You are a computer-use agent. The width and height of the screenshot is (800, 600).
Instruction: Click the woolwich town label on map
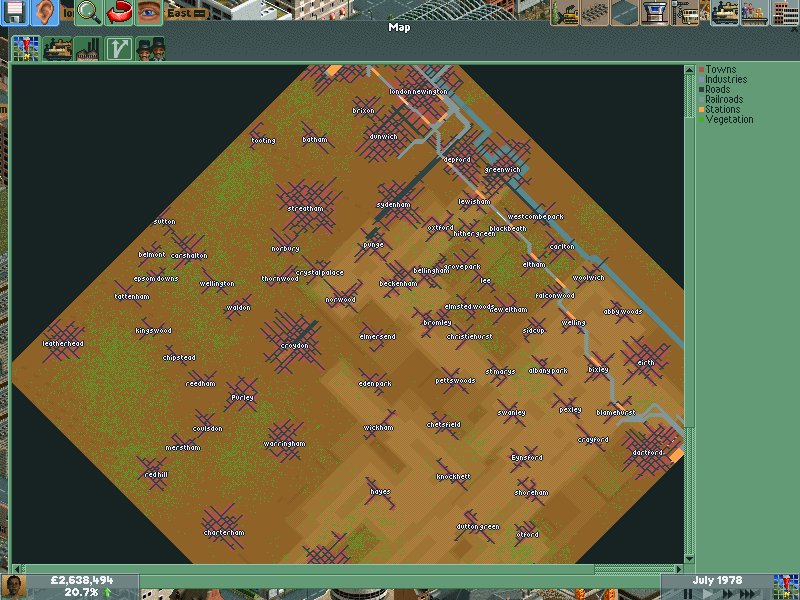[x=588, y=278]
